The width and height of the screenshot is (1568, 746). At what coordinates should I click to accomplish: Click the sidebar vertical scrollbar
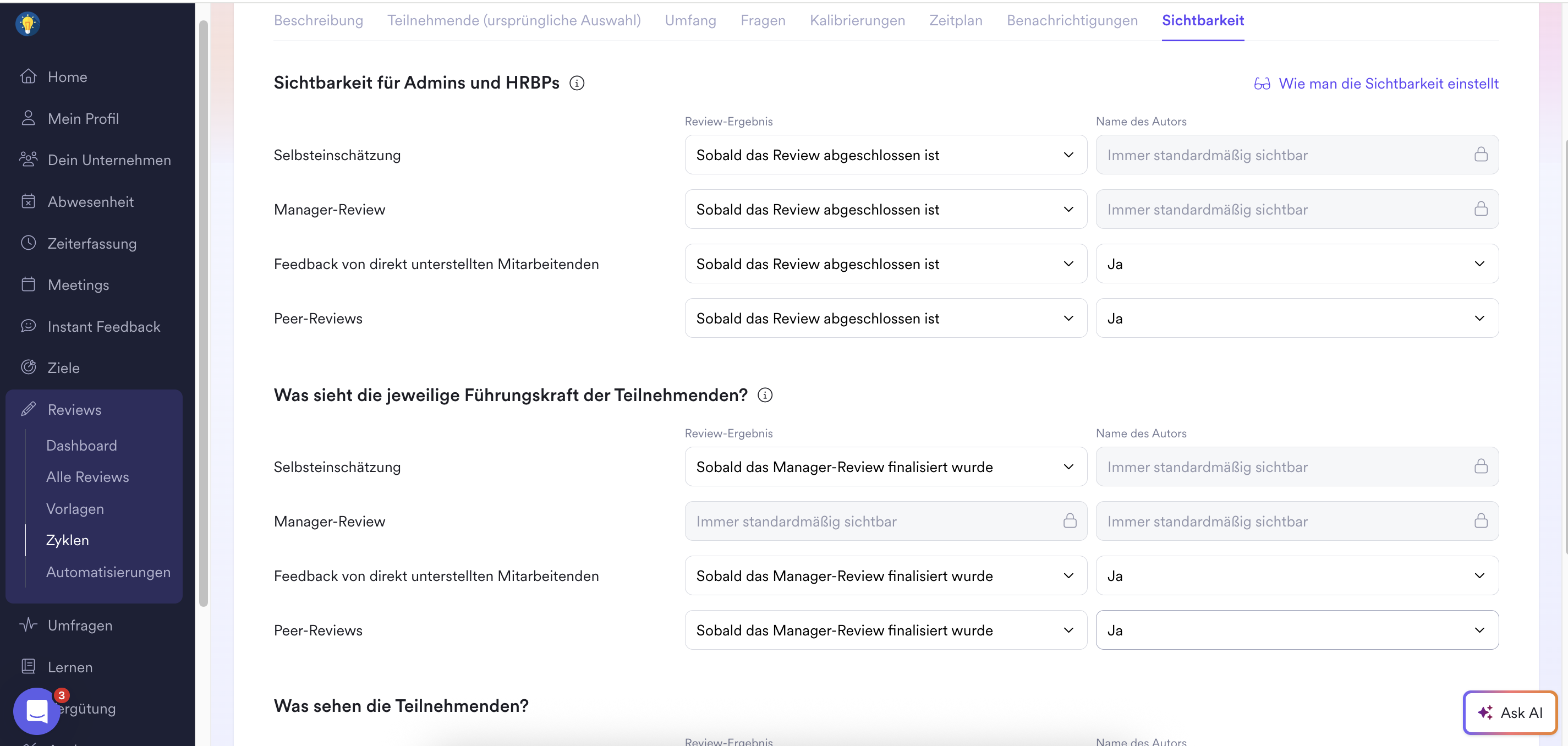[x=204, y=313]
